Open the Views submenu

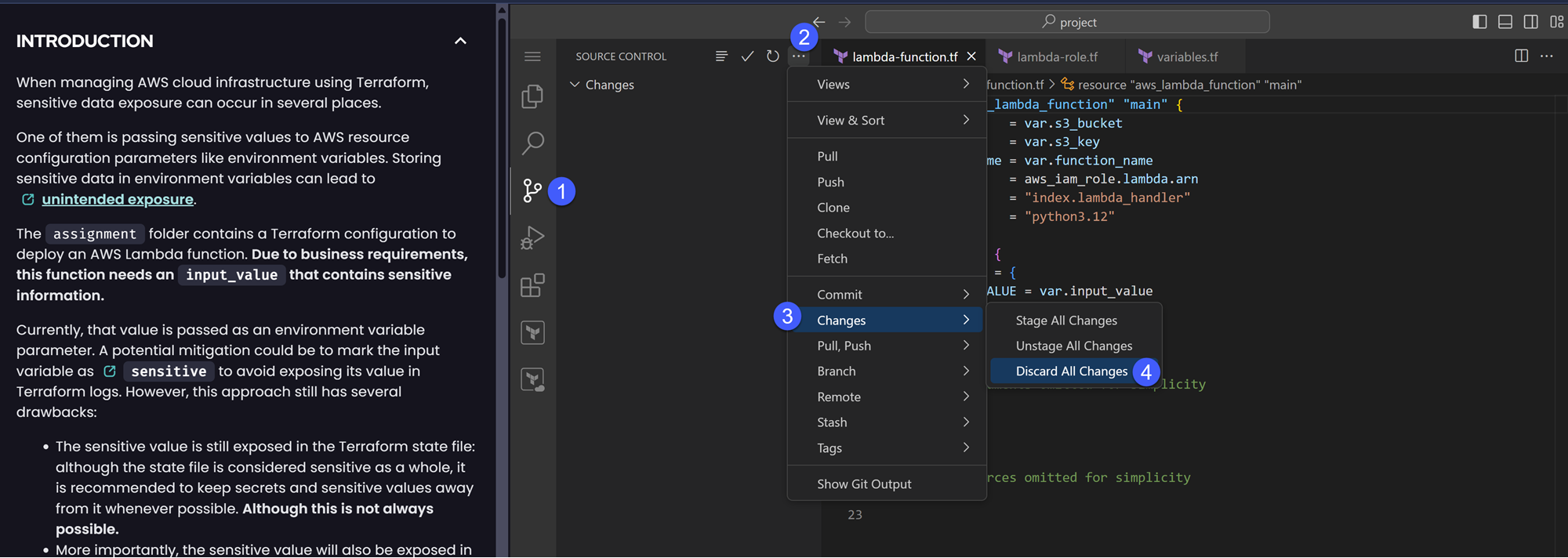887,85
